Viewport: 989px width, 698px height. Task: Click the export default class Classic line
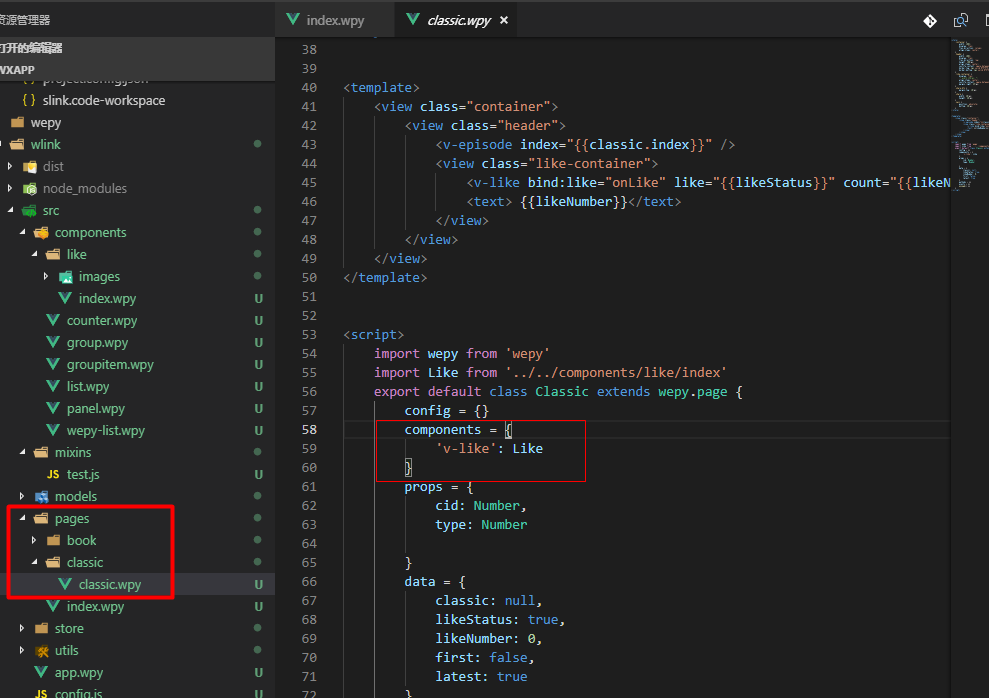(x=558, y=392)
